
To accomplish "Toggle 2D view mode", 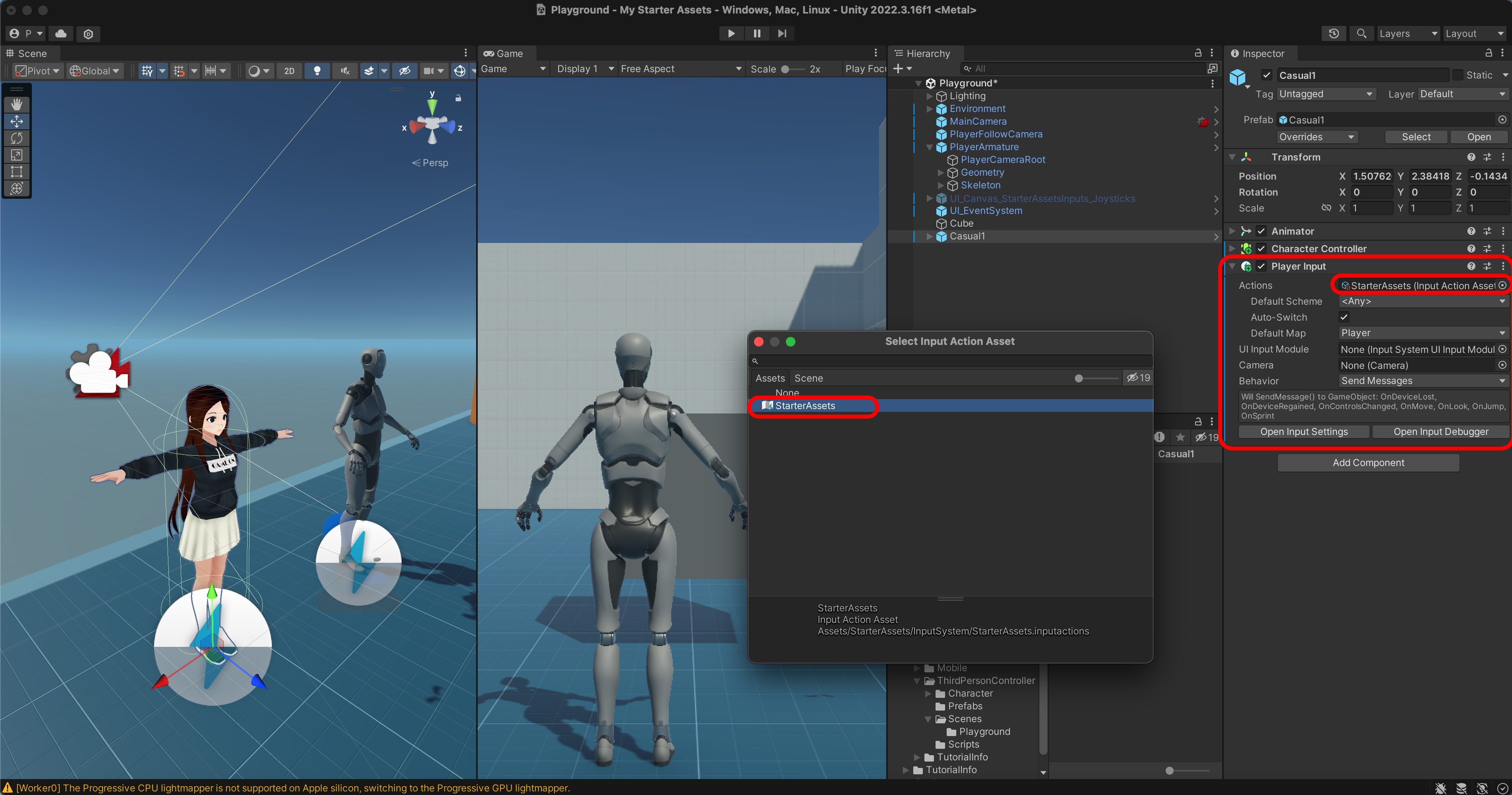I will click(x=289, y=70).
